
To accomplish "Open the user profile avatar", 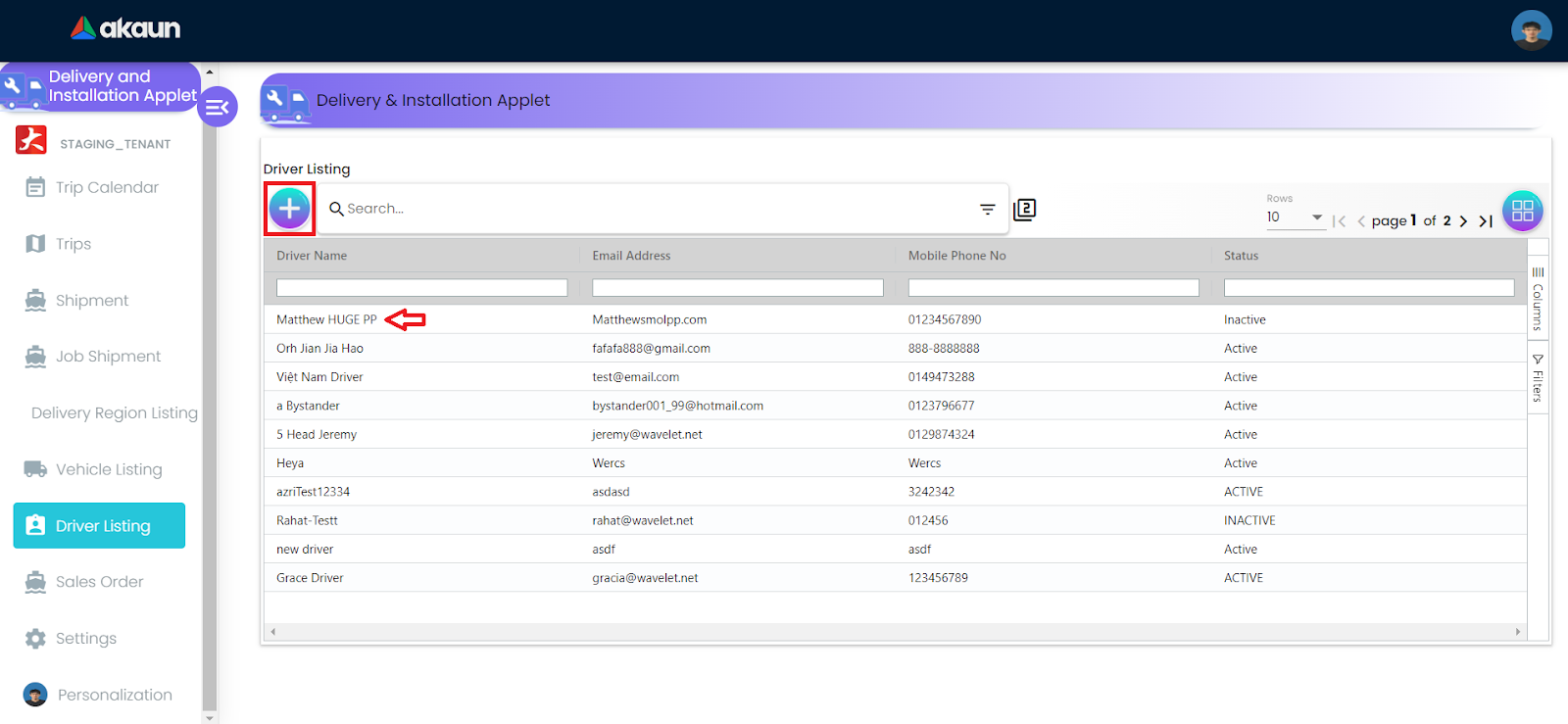I will click(1531, 30).
